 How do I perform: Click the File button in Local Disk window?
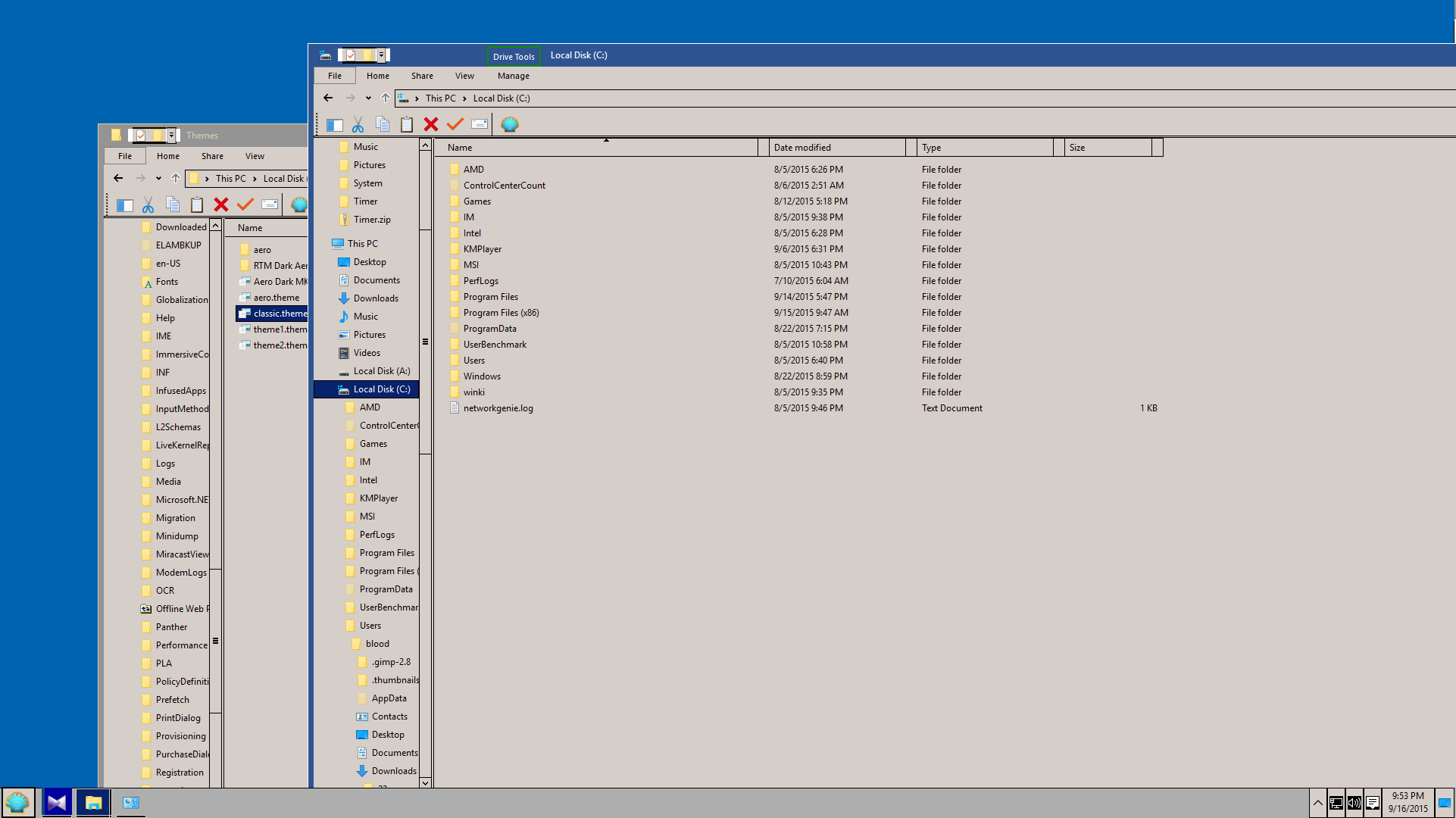[335, 76]
